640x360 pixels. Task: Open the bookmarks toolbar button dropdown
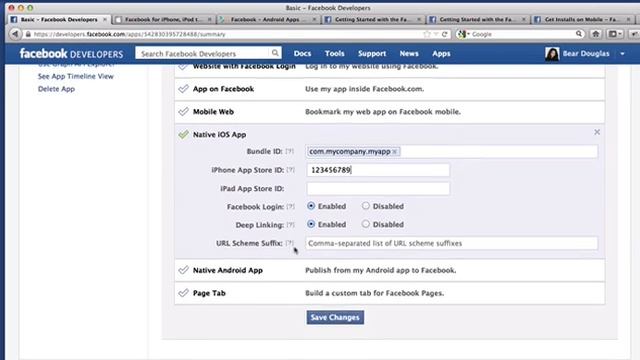[x=615, y=34]
